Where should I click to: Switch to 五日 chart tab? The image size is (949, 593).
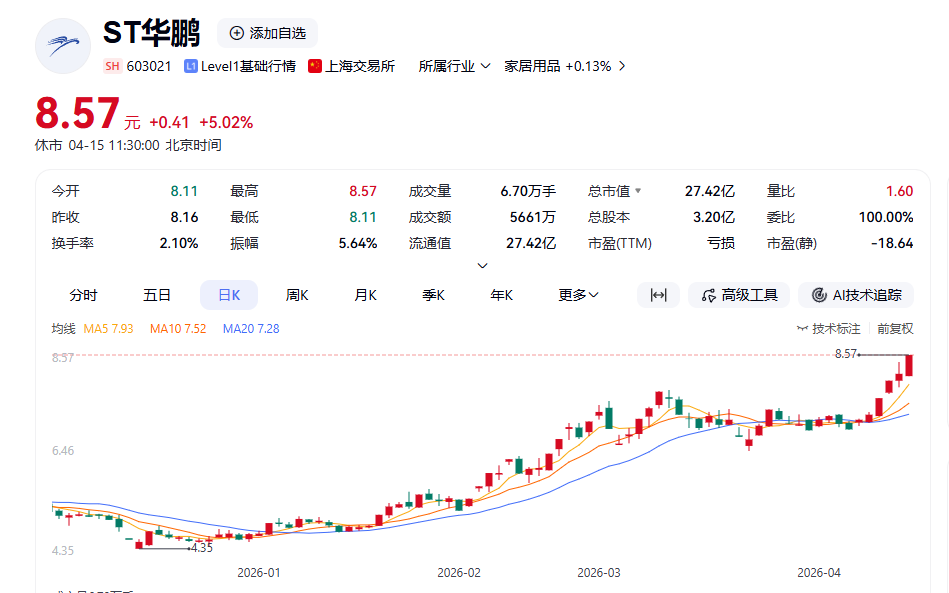pos(157,295)
